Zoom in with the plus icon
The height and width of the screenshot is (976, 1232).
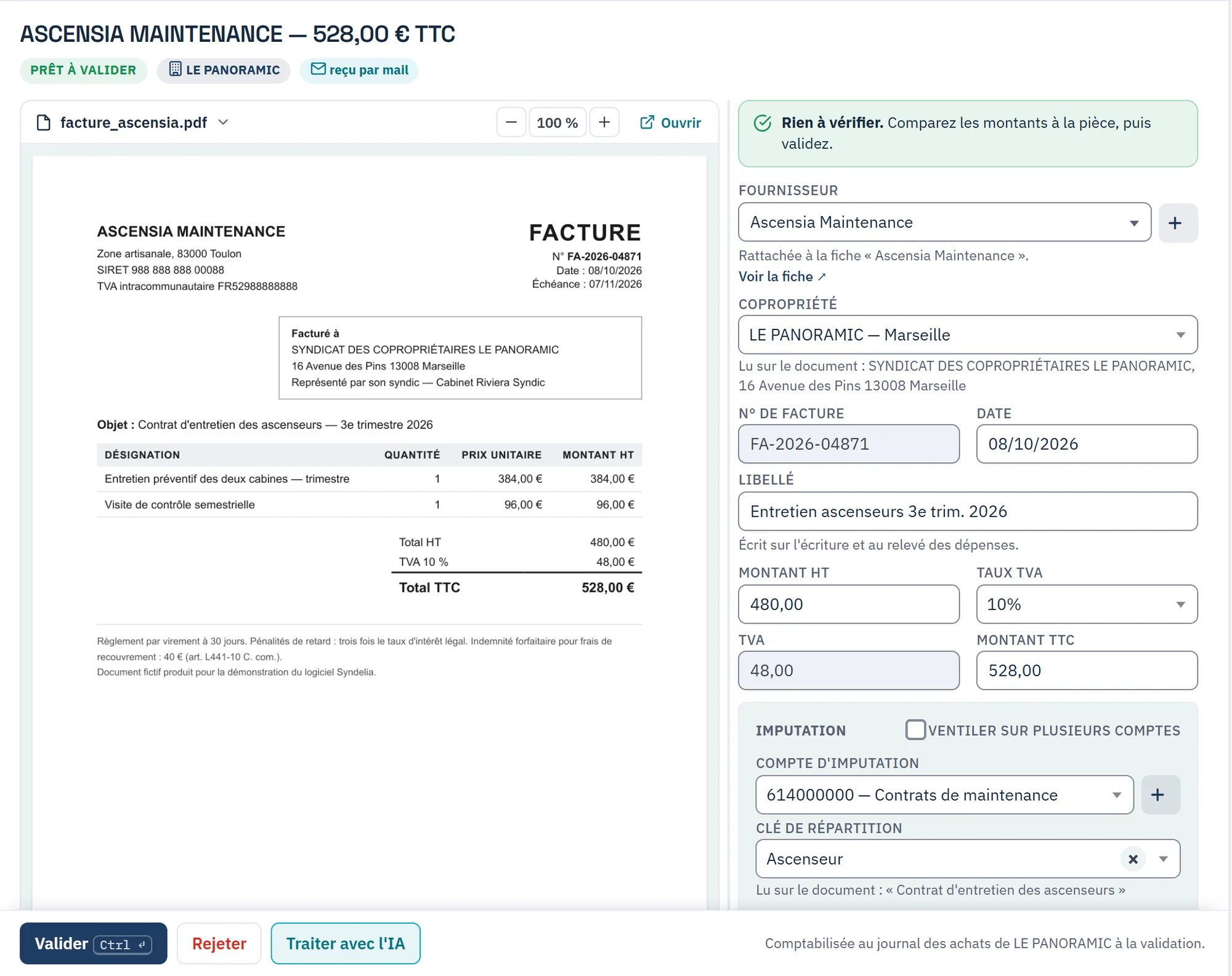click(604, 123)
